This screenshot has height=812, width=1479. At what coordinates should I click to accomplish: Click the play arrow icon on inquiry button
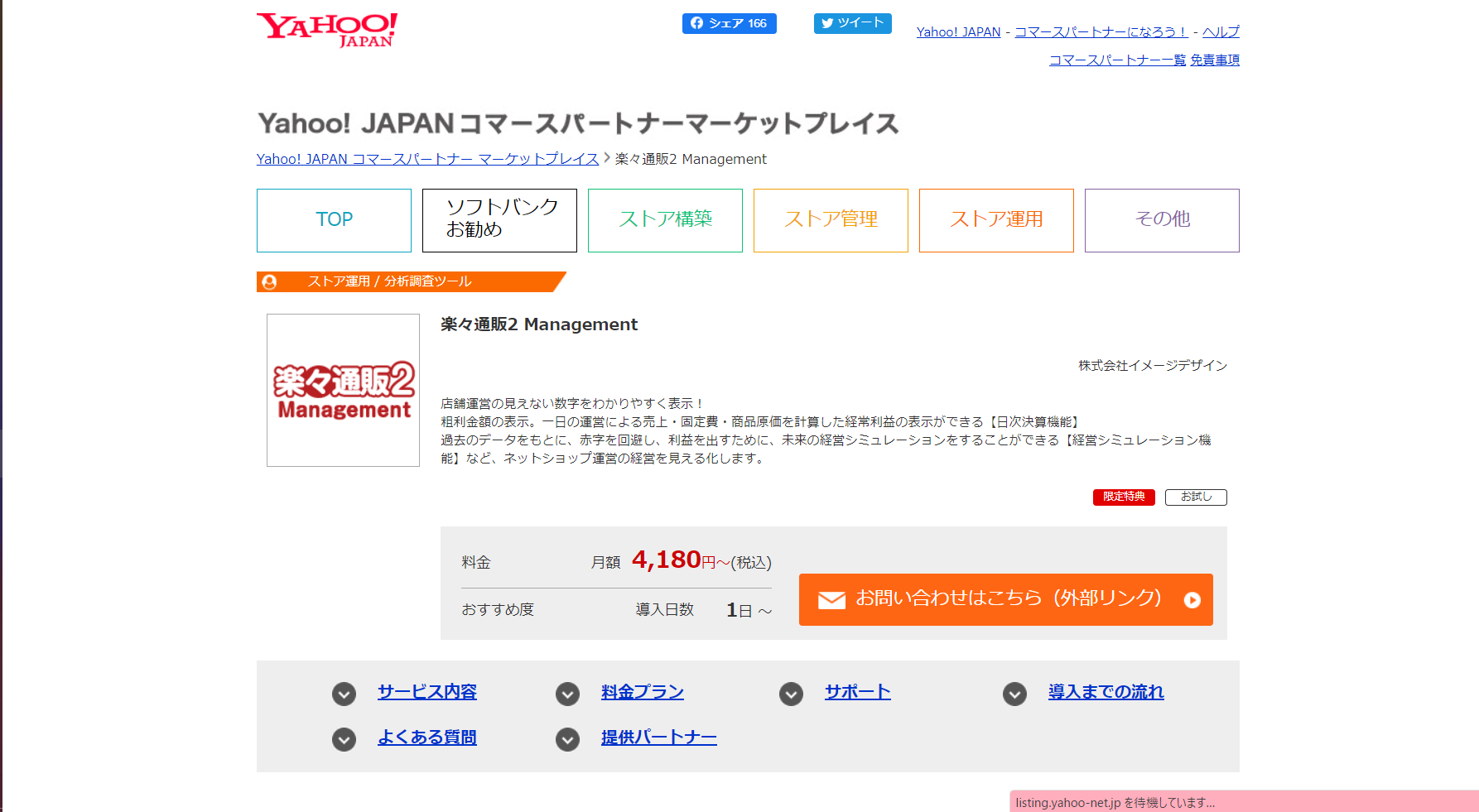click(1192, 600)
